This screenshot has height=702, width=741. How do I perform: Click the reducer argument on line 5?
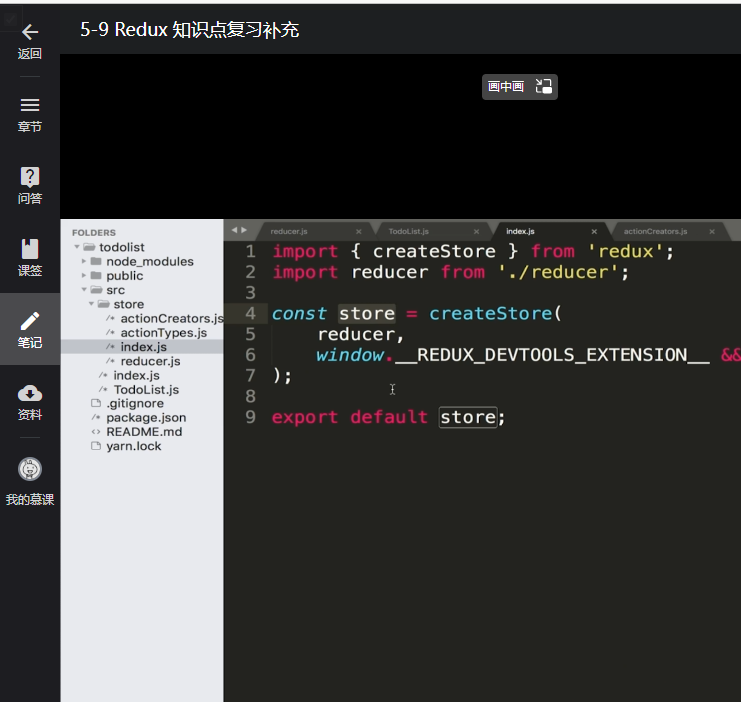pyautogui.click(x=356, y=334)
